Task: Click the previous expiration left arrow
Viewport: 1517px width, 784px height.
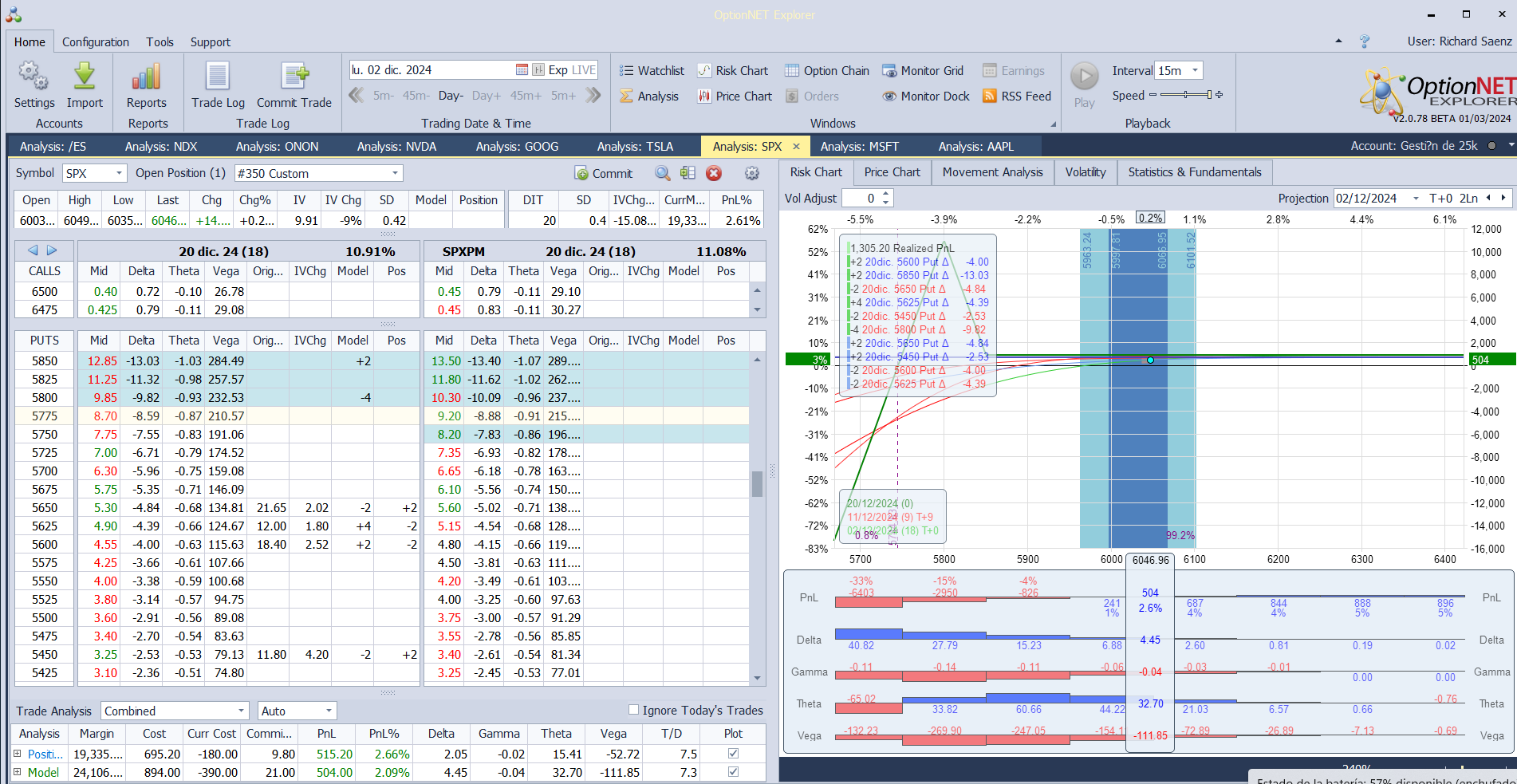Action: click(33, 250)
